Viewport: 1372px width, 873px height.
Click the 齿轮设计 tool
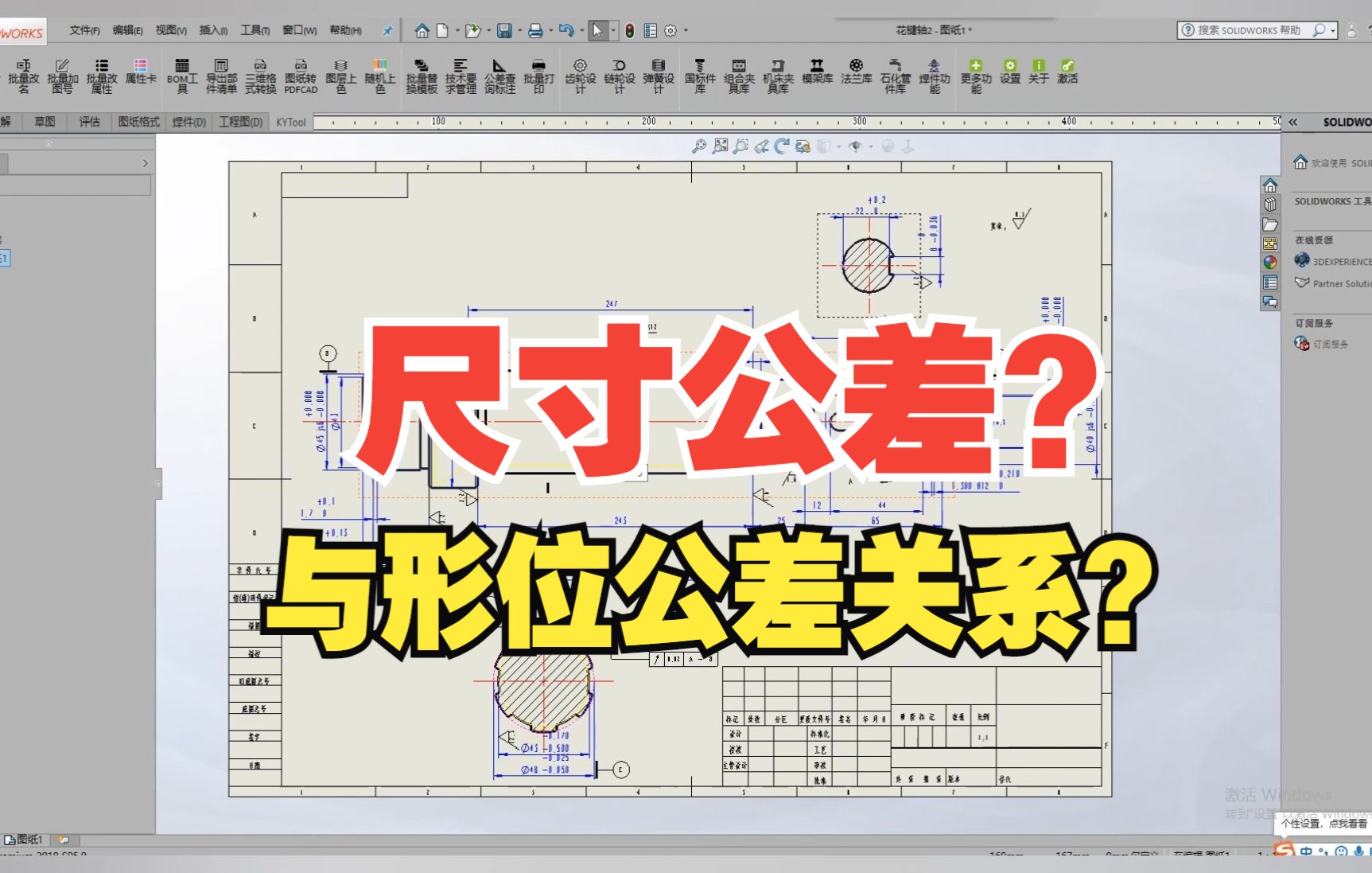(581, 76)
